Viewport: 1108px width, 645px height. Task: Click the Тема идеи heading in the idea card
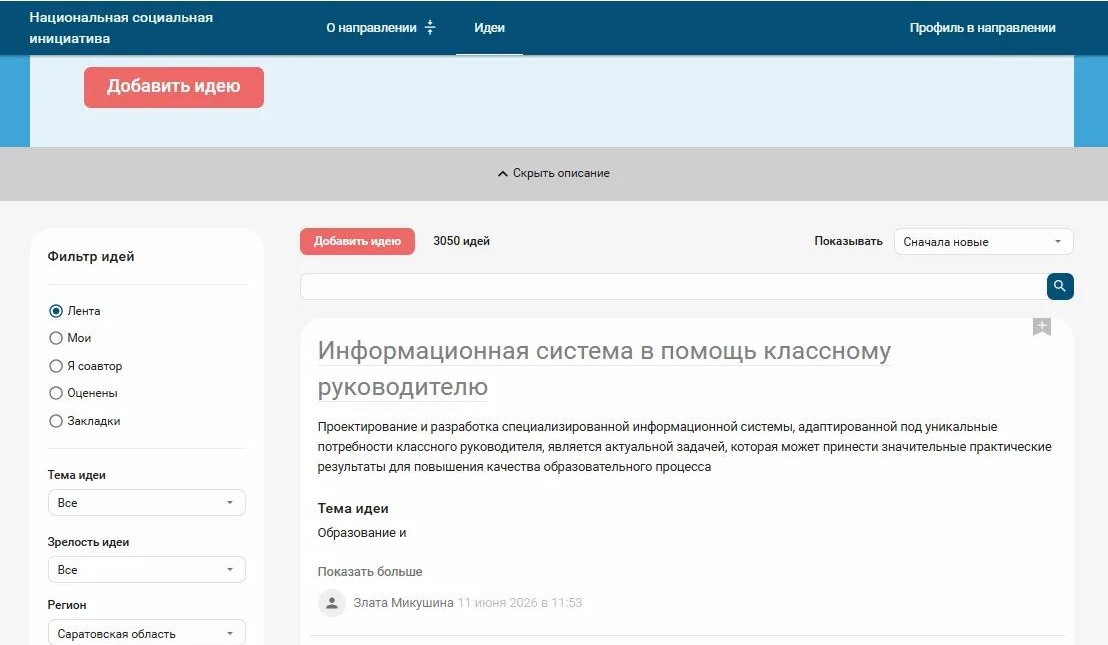[x=353, y=508]
